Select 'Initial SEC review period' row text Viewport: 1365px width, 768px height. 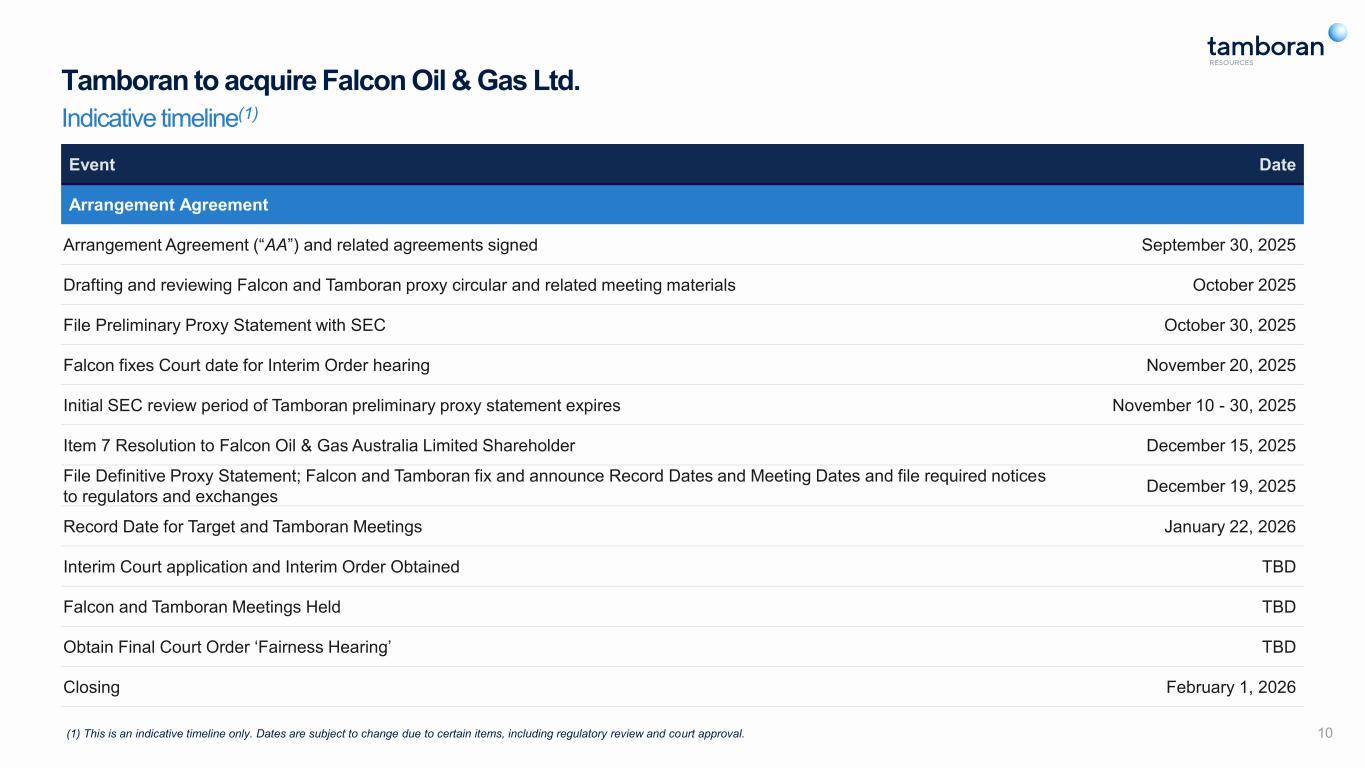(341, 405)
